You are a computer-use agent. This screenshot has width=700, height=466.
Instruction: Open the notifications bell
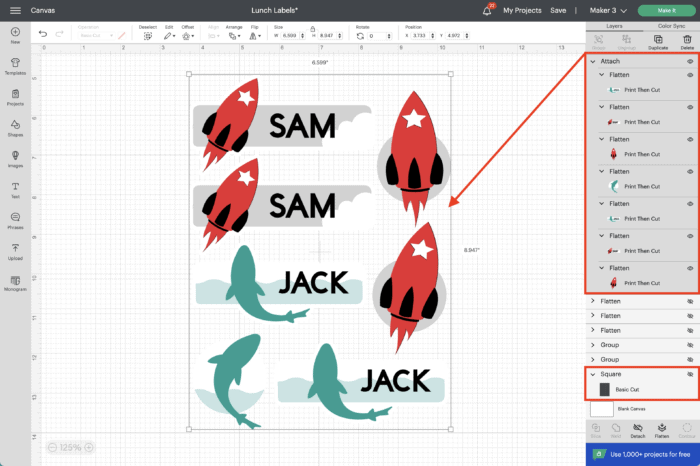coord(486,10)
